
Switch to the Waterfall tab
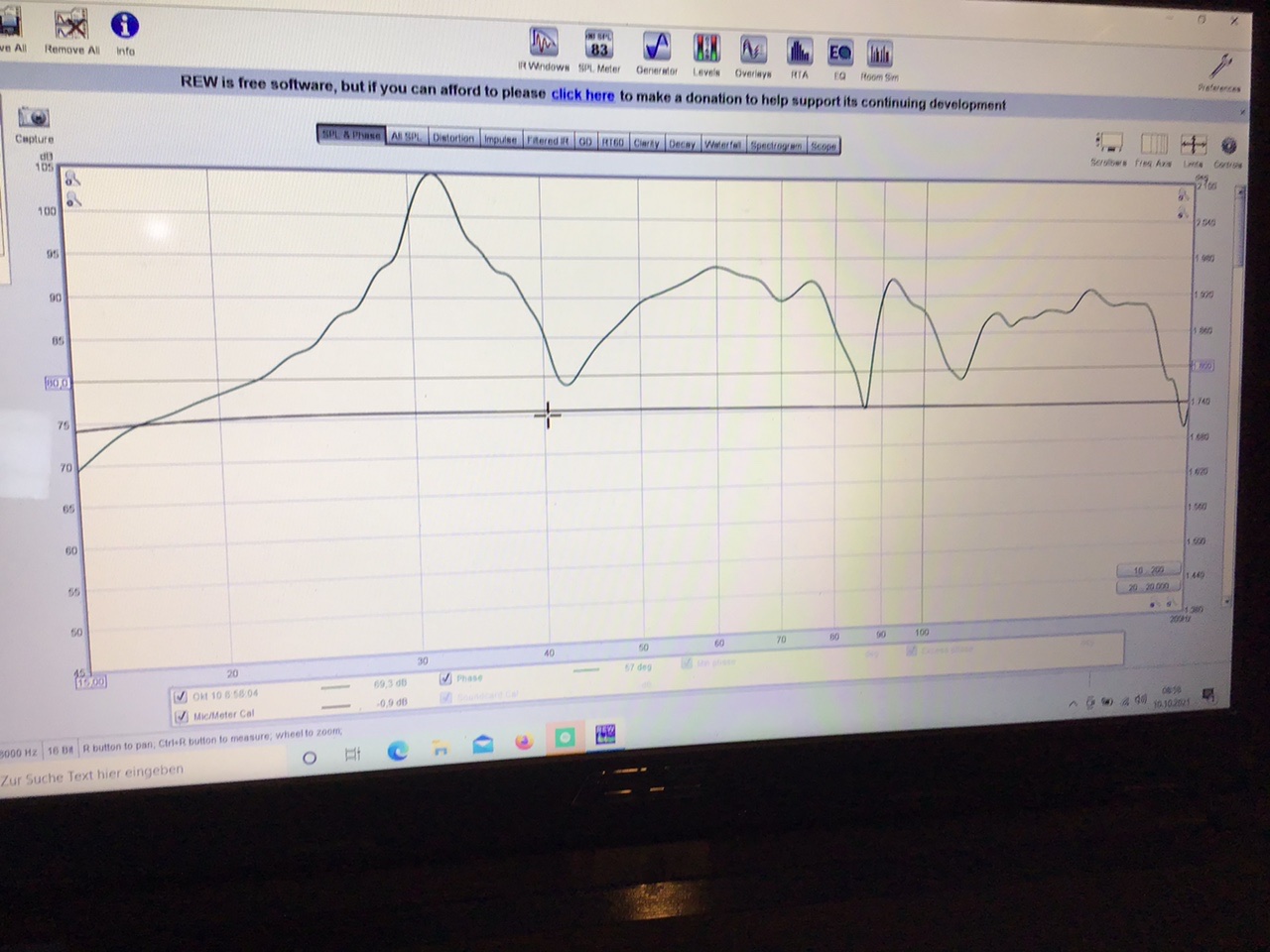point(722,144)
